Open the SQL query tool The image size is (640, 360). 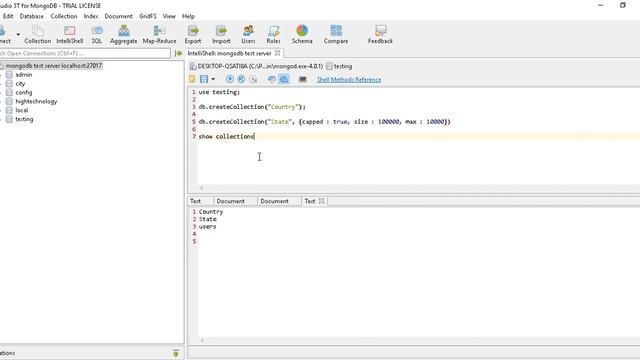tap(97, 34)
